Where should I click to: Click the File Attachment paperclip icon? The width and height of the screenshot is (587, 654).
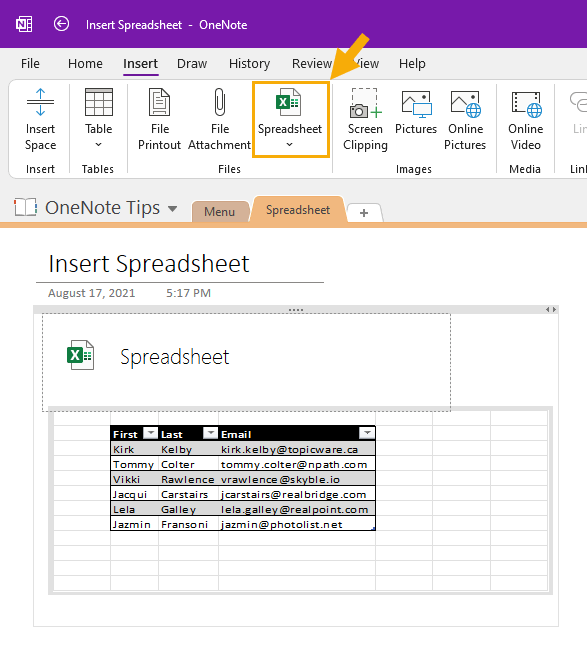219,102
